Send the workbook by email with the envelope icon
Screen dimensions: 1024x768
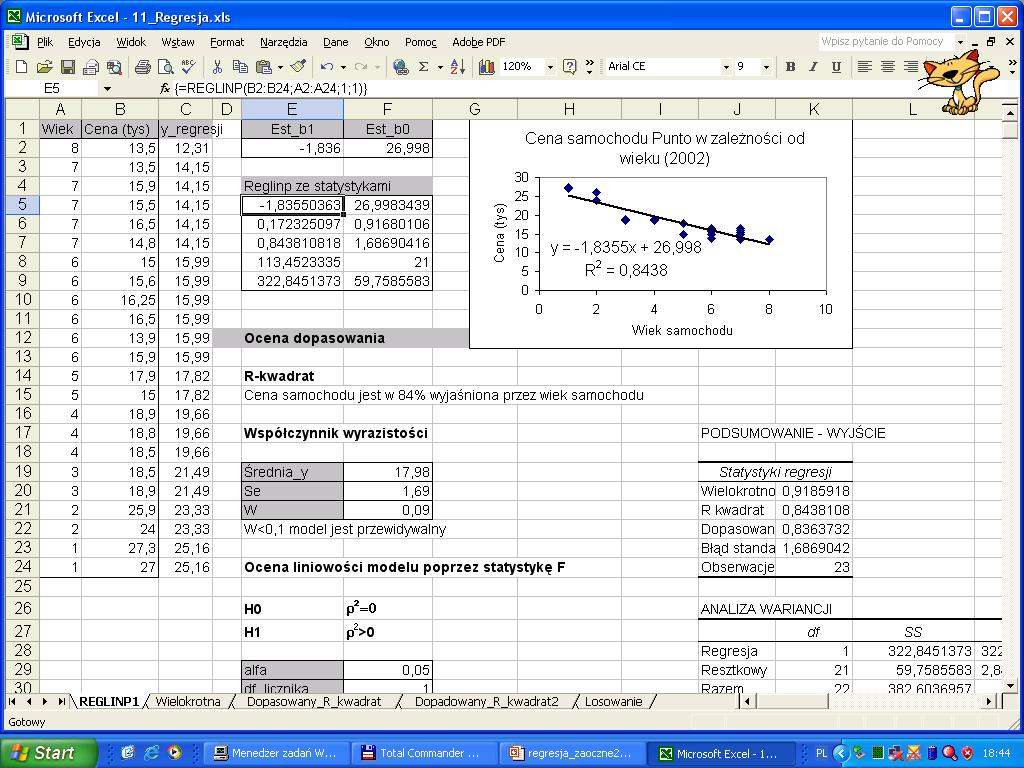coord(91,67)
